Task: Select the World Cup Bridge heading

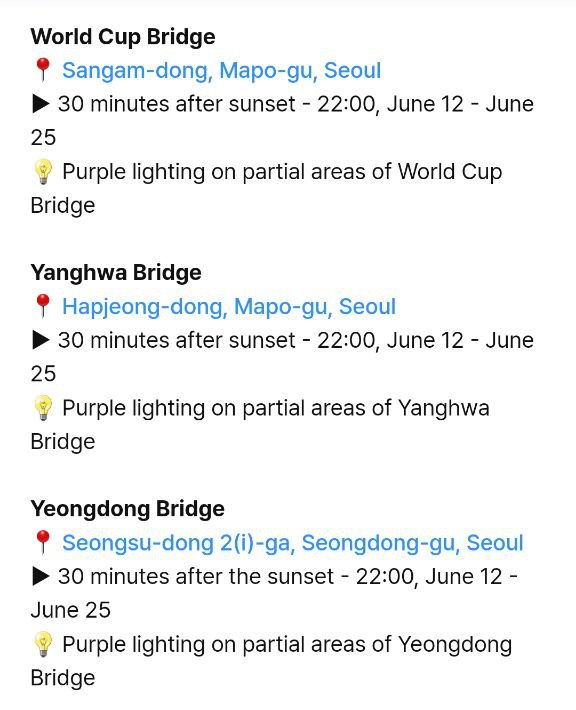Action: [123, 37]
